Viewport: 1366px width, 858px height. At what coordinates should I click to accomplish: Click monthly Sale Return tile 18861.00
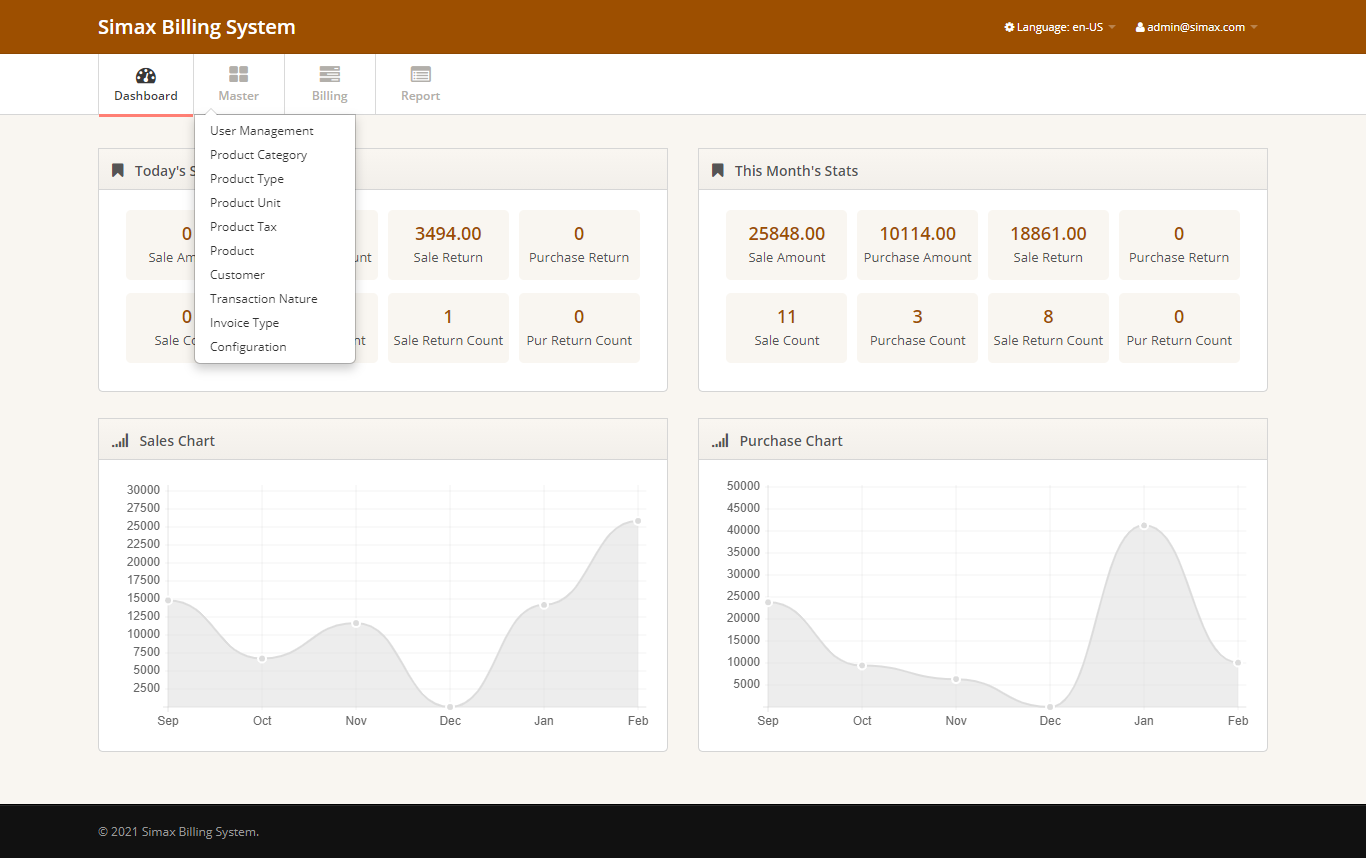1048,245
